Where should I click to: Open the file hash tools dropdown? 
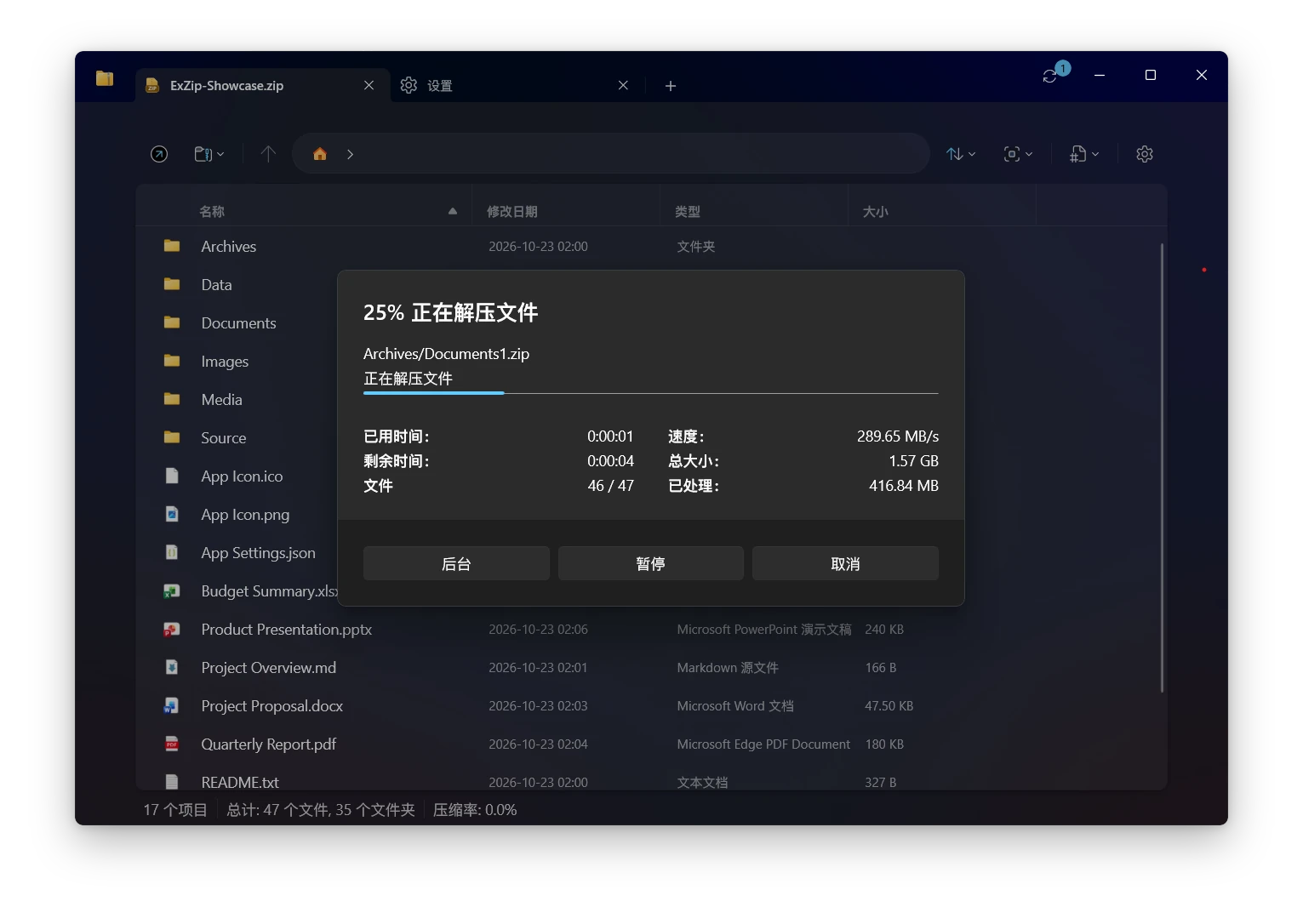[1084, 154]
